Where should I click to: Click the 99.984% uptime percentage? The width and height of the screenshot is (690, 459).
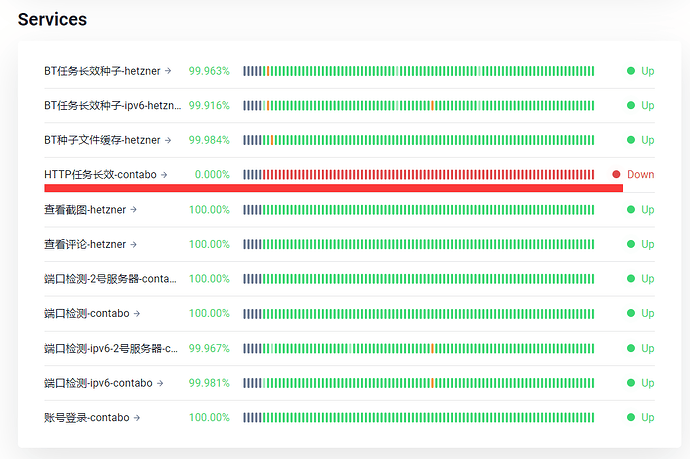click(209, 140)
